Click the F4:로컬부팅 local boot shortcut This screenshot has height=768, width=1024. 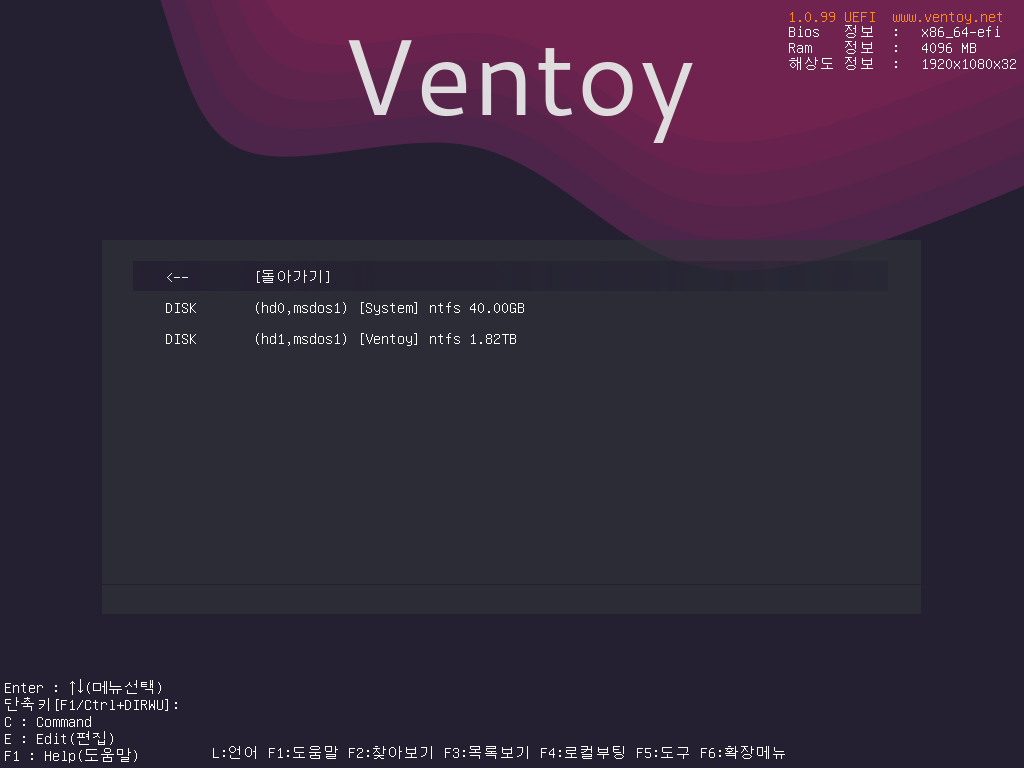pyautogui.click(x=583, y=753)
